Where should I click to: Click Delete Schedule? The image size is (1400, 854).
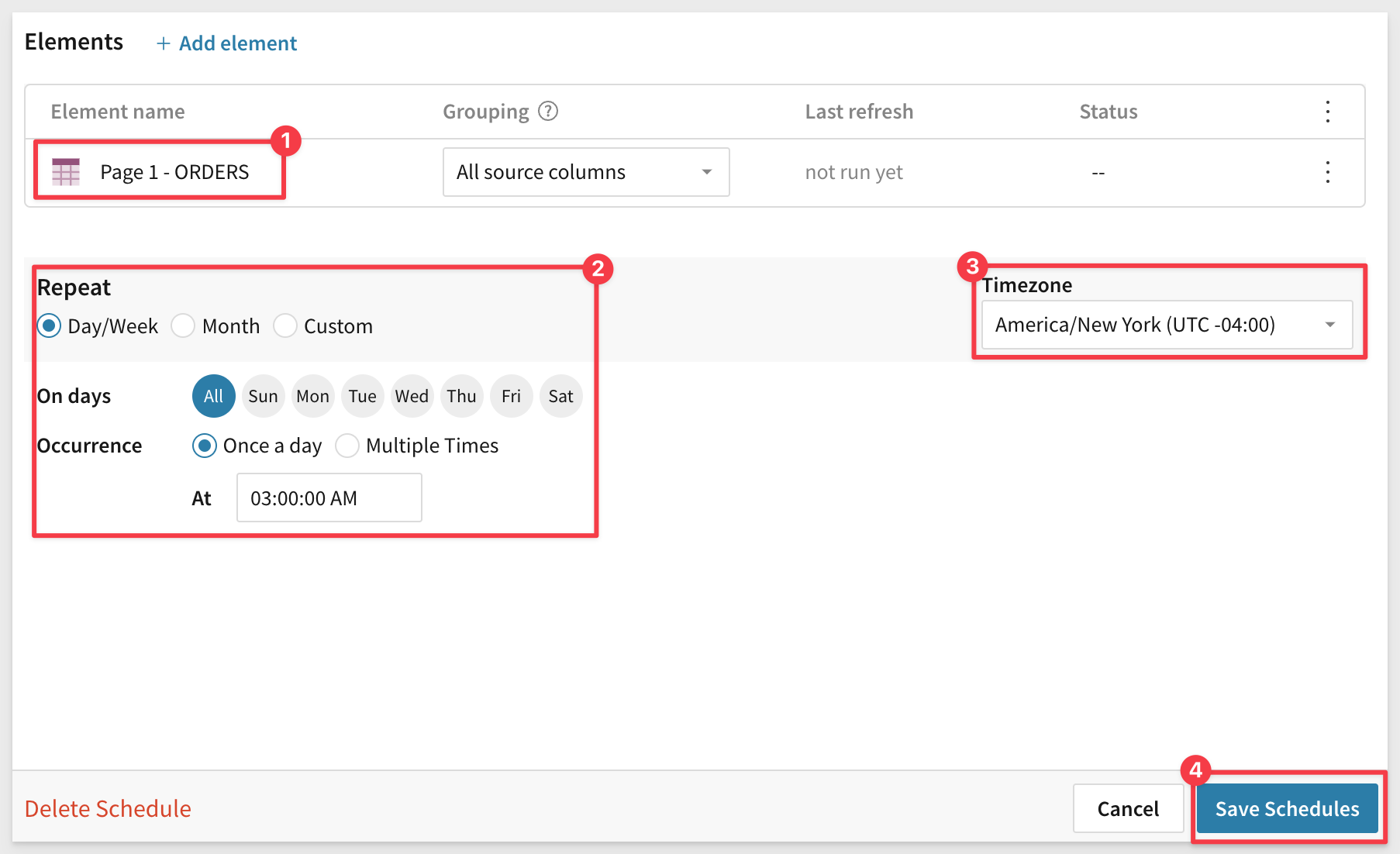pos(108,808)
